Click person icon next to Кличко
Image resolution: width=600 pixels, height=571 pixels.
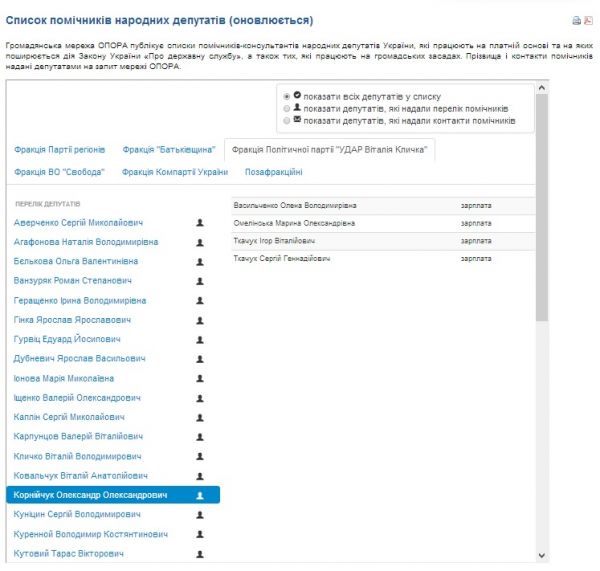tap(200, 457)
